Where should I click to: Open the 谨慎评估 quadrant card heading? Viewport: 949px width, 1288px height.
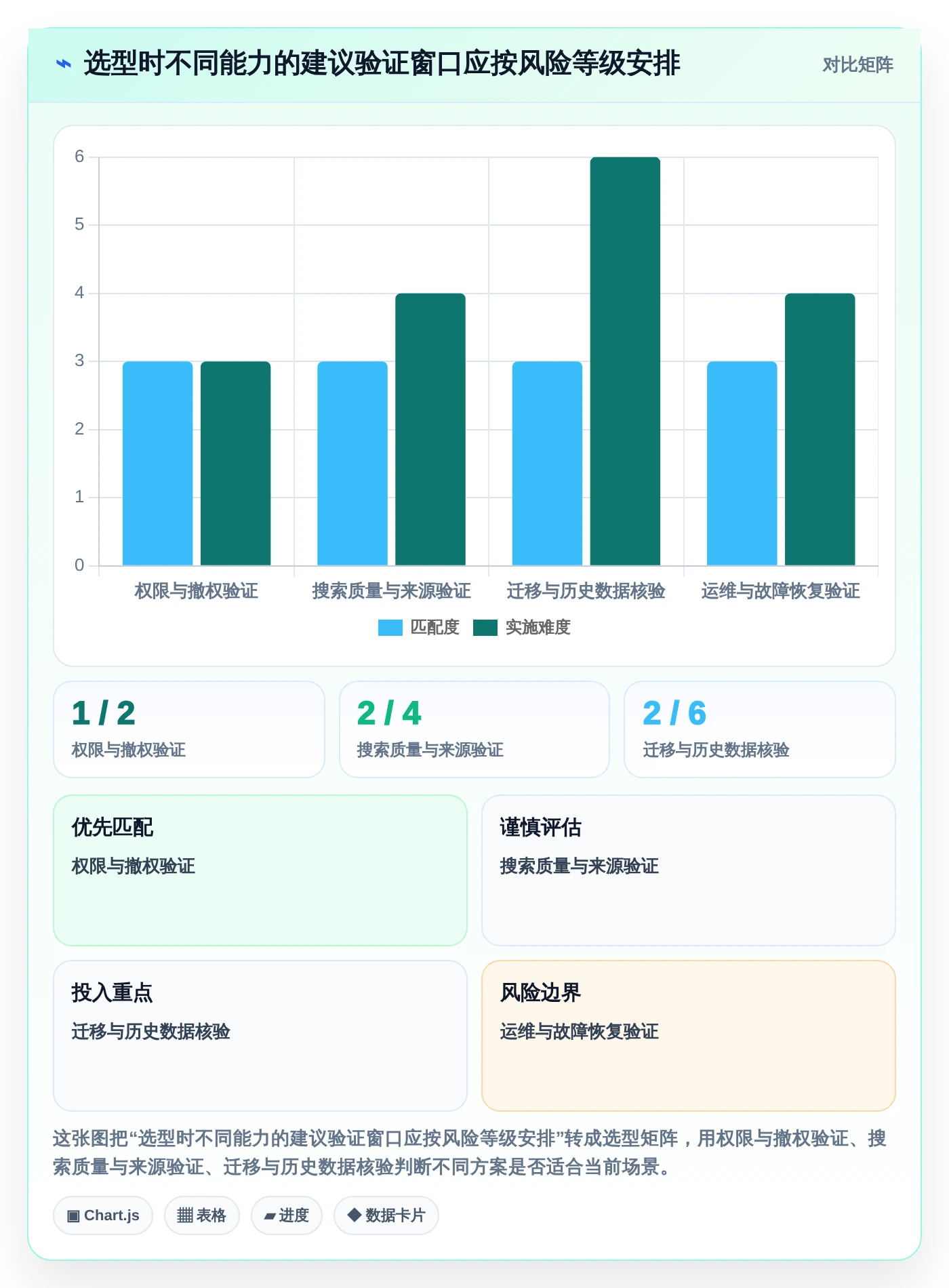[x=540, y=828]
